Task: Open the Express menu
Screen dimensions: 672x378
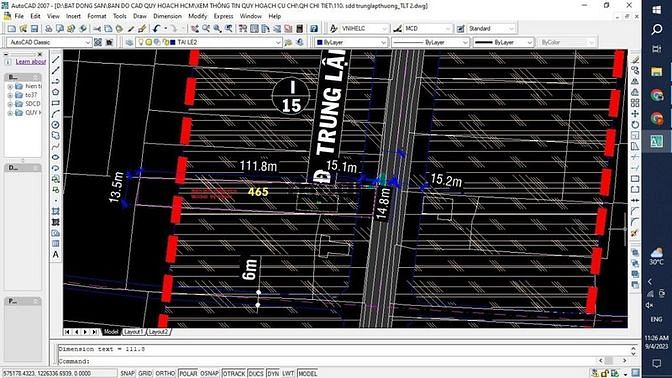Action: tap(223, 16)
